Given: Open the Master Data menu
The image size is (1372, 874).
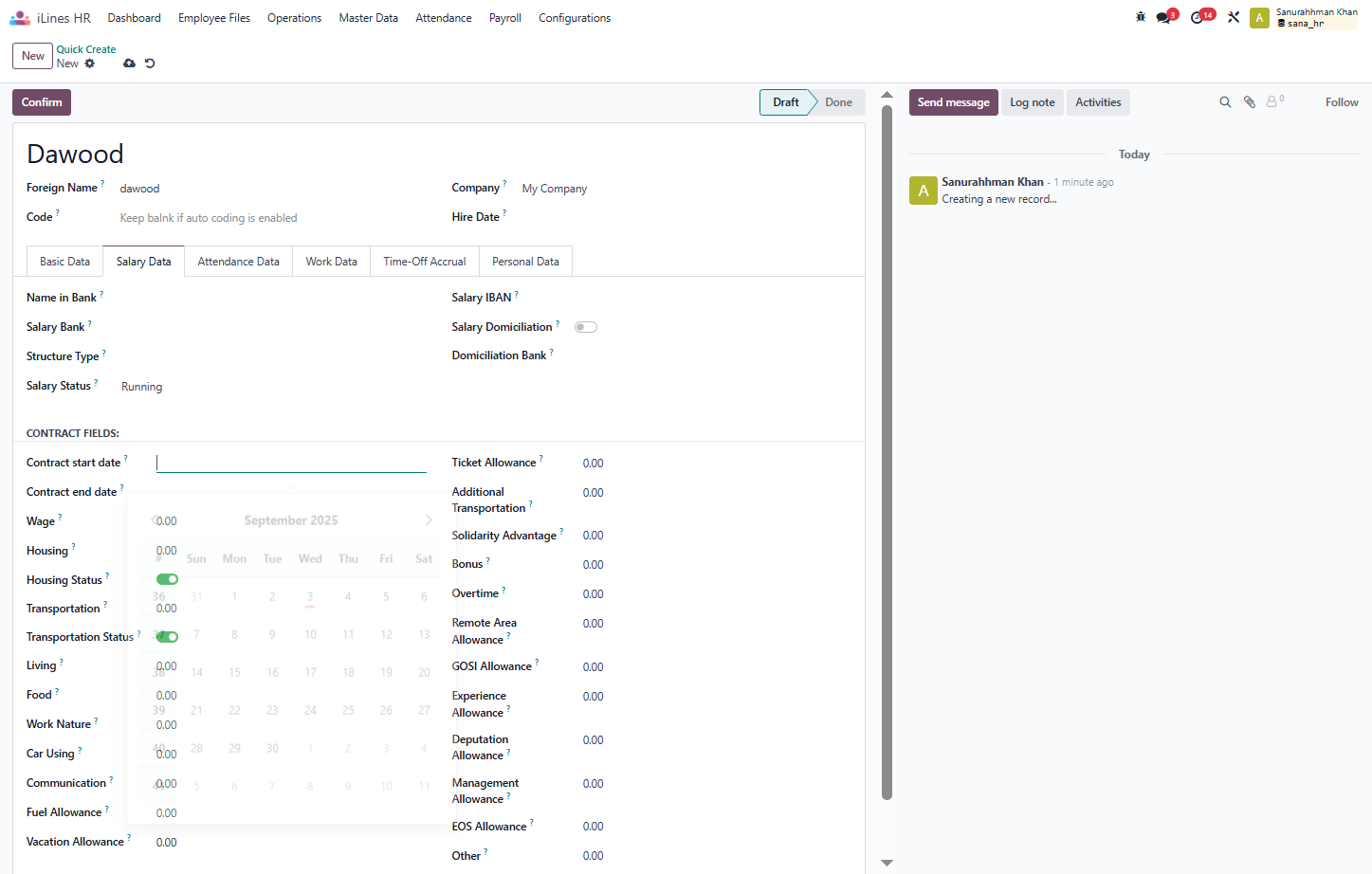Looking at the screenshot, I should point(368,18).
